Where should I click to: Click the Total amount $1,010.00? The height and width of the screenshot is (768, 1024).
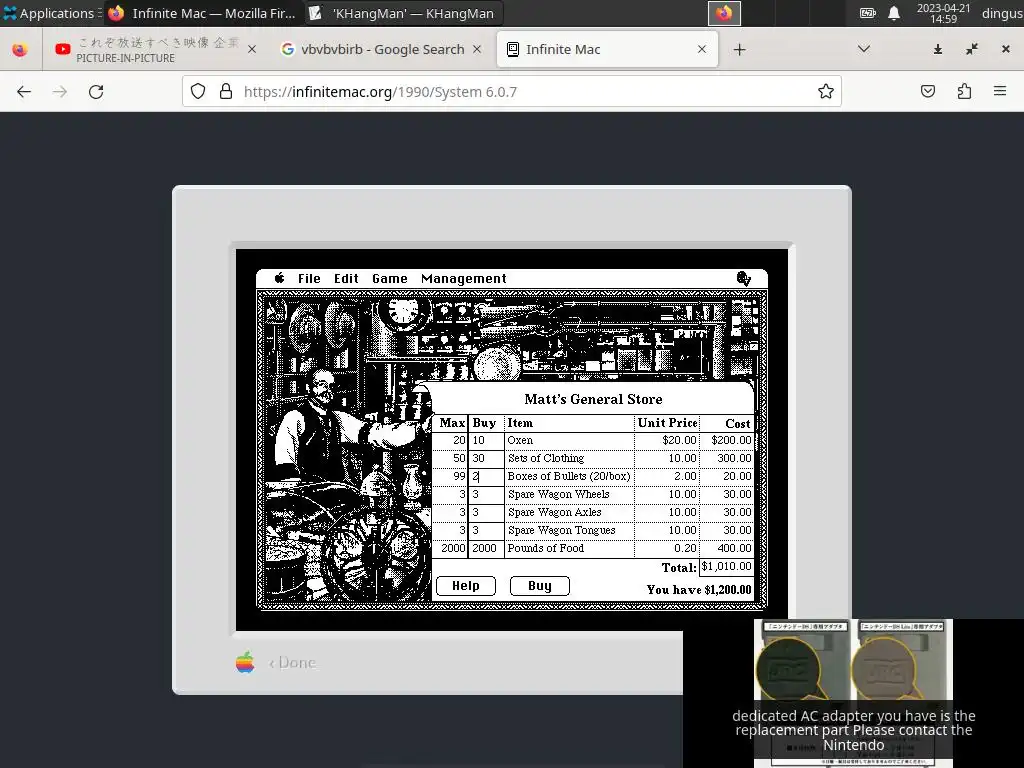pyautogui.click(x=726, y=566)
